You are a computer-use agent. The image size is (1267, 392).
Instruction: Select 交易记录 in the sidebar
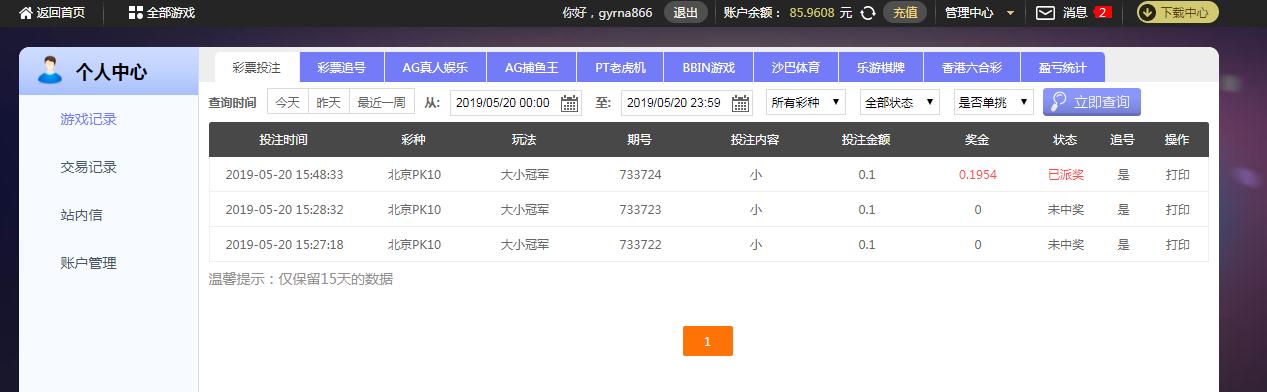[89, 167]
